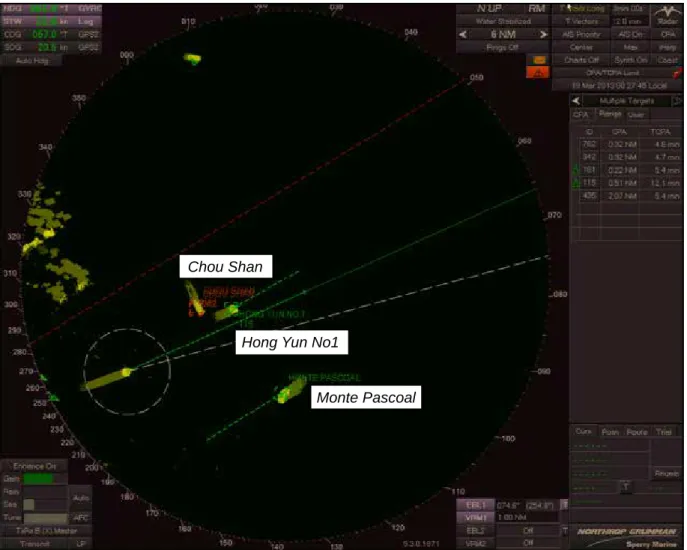687x550 pixels.
Task: Click the red pin icon on CPA/TCPA Limit
Action: point(677,73)
